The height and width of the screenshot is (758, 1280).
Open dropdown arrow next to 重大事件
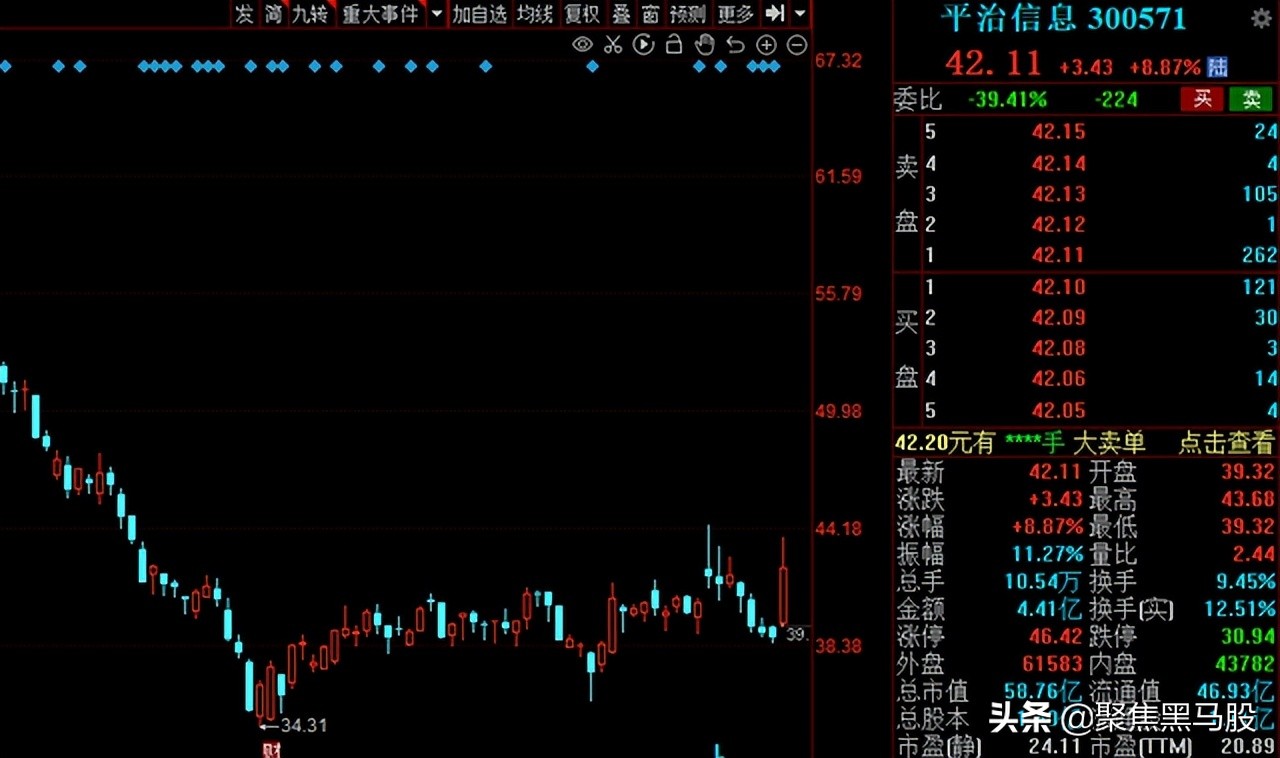point(436,14)
